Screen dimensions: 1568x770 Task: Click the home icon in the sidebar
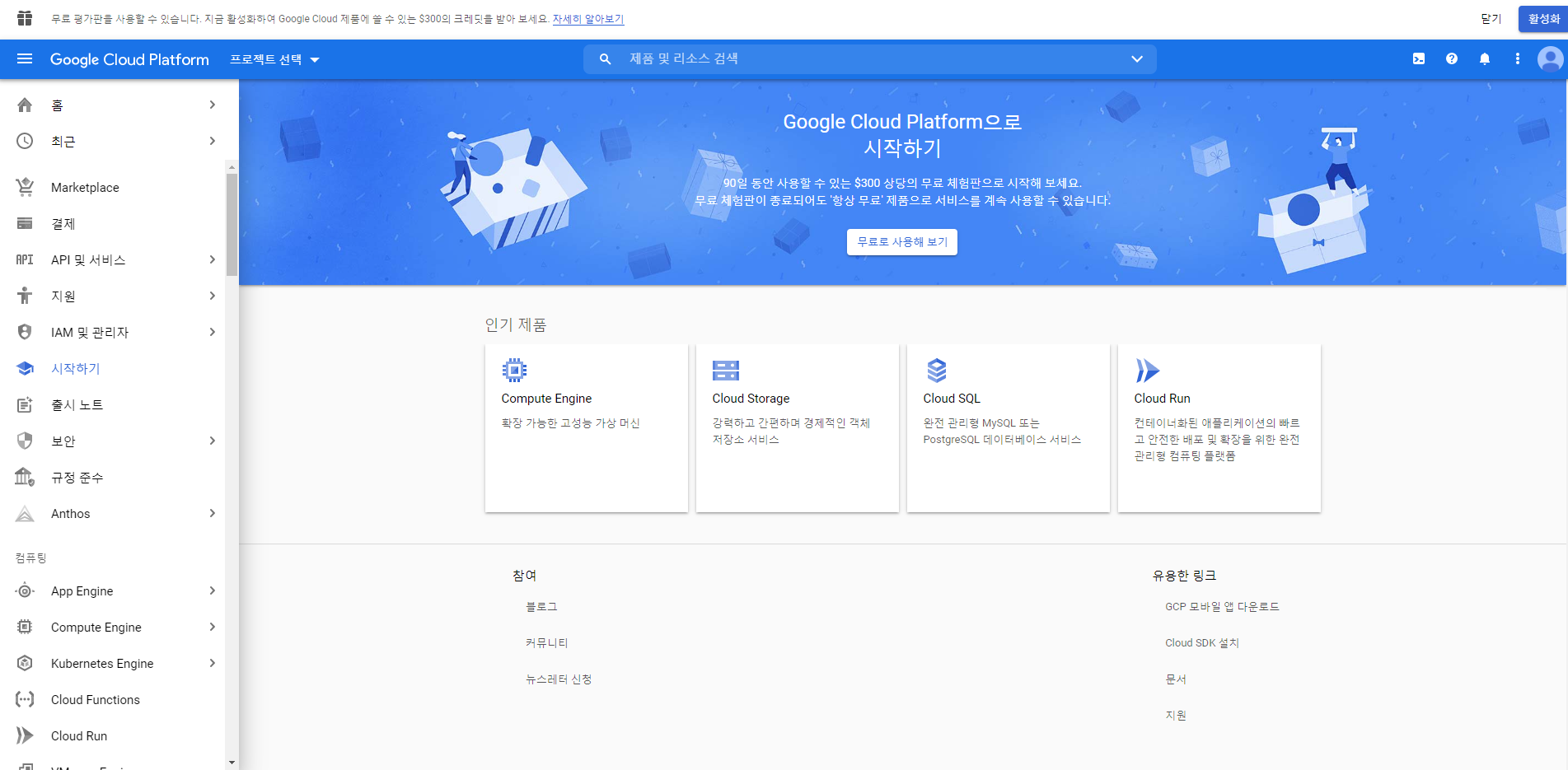(x=25, y=105)
